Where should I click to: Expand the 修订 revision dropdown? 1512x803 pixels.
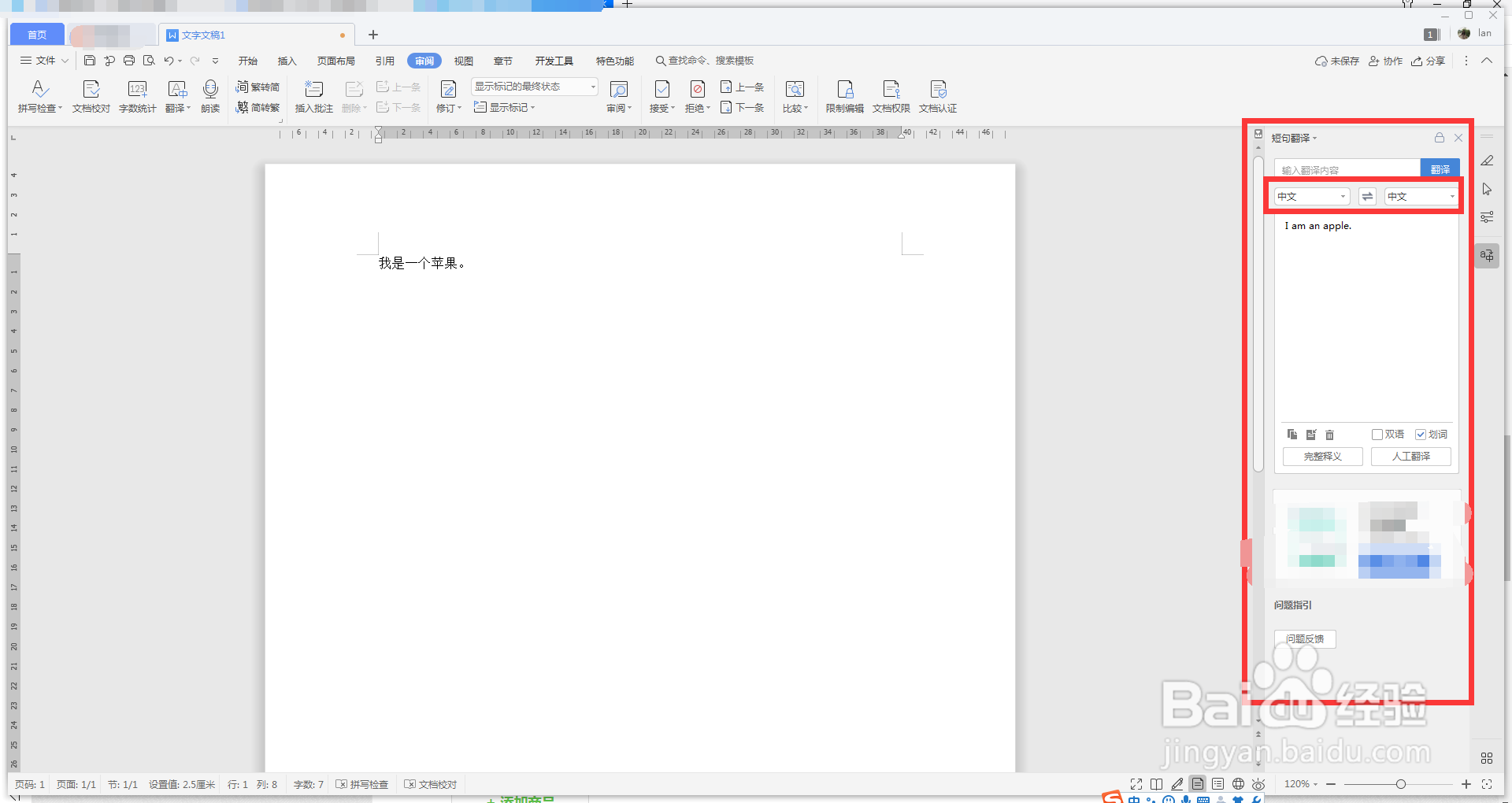click(459, 108)
